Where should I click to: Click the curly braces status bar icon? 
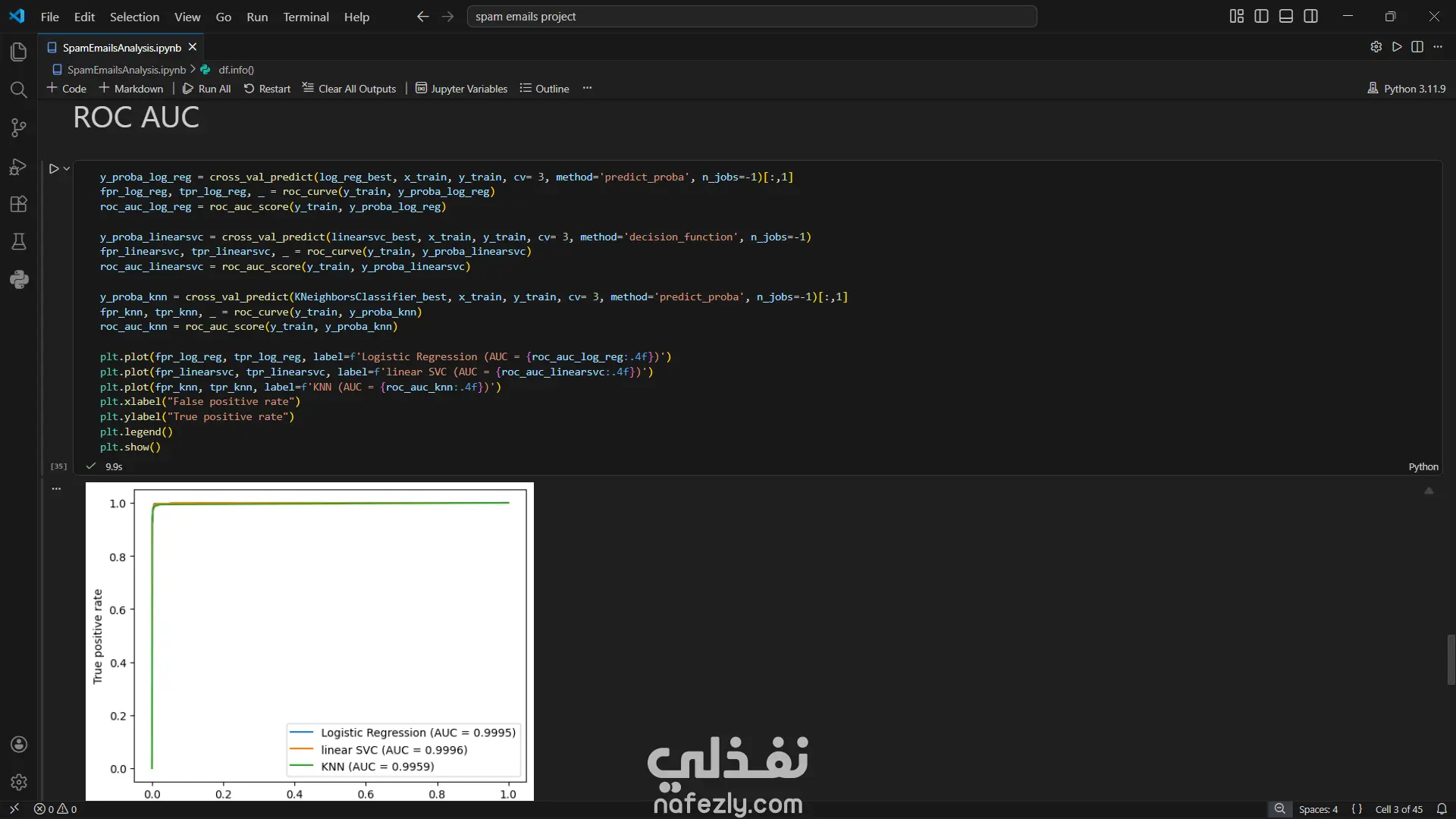(1357, 809)
